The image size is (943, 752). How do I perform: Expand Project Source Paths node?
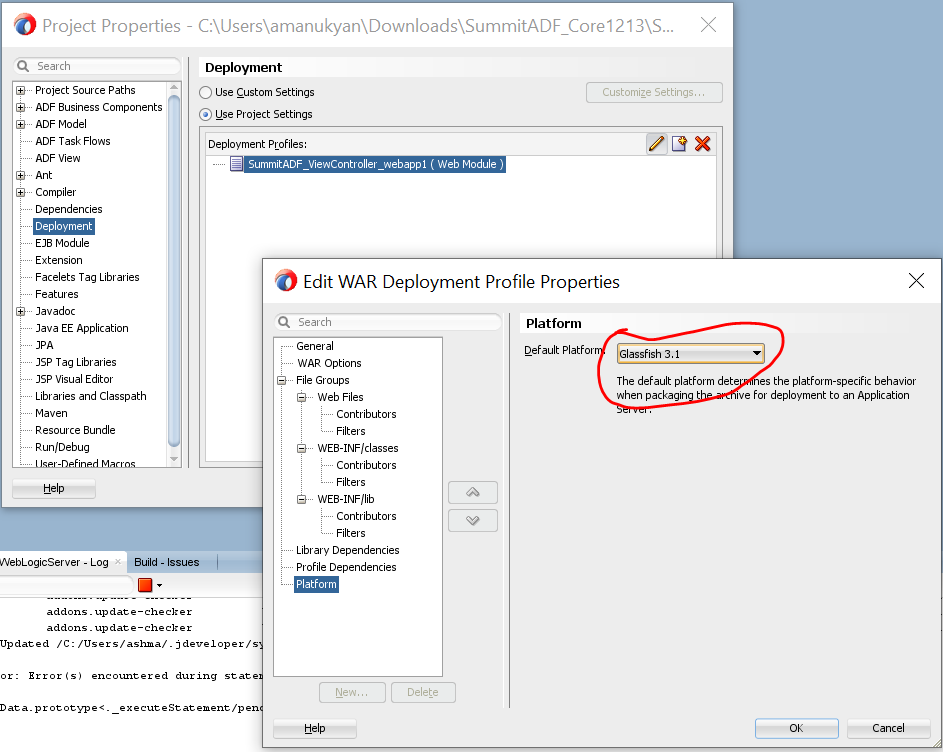(20, 90)
